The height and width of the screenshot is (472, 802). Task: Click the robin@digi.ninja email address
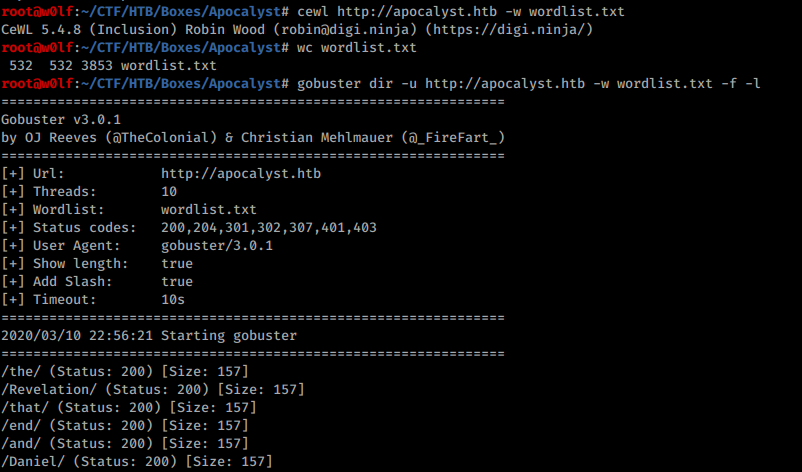[x=345, y=30]
